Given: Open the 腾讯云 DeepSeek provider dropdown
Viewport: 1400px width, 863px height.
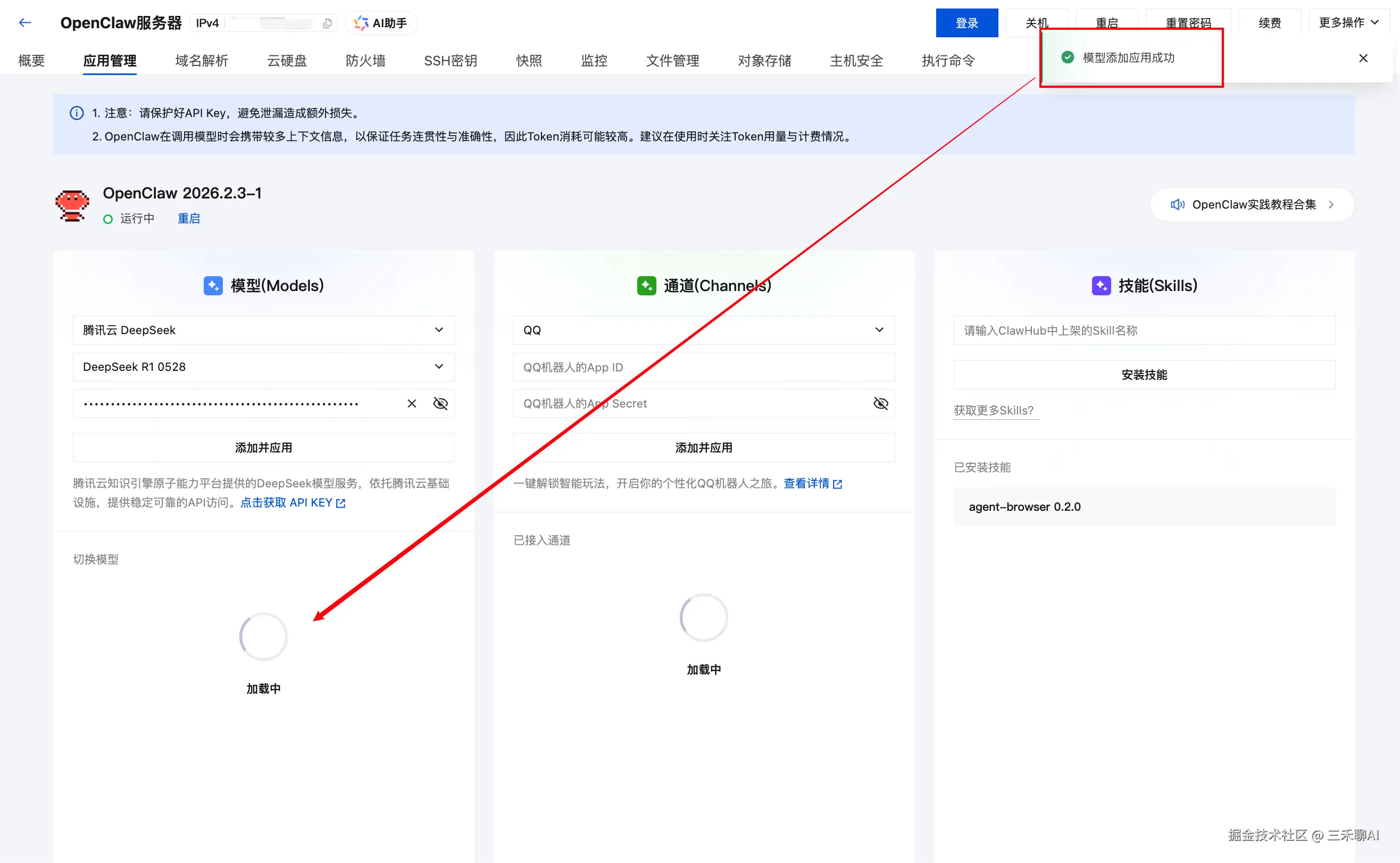Looking at the screenshot, I should pyautogui.click(x=263, y=330).
